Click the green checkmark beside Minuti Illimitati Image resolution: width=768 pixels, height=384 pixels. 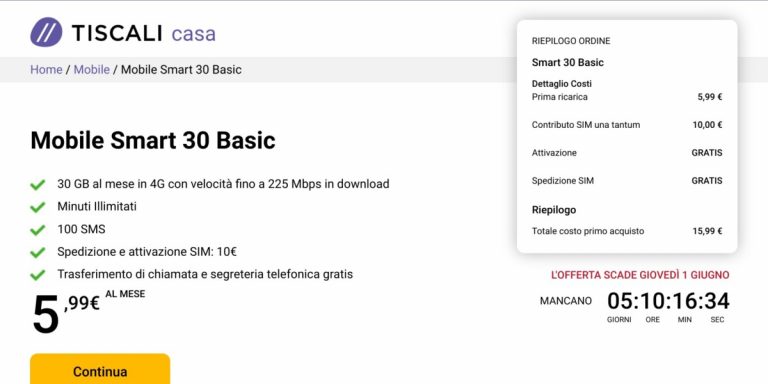38,207
